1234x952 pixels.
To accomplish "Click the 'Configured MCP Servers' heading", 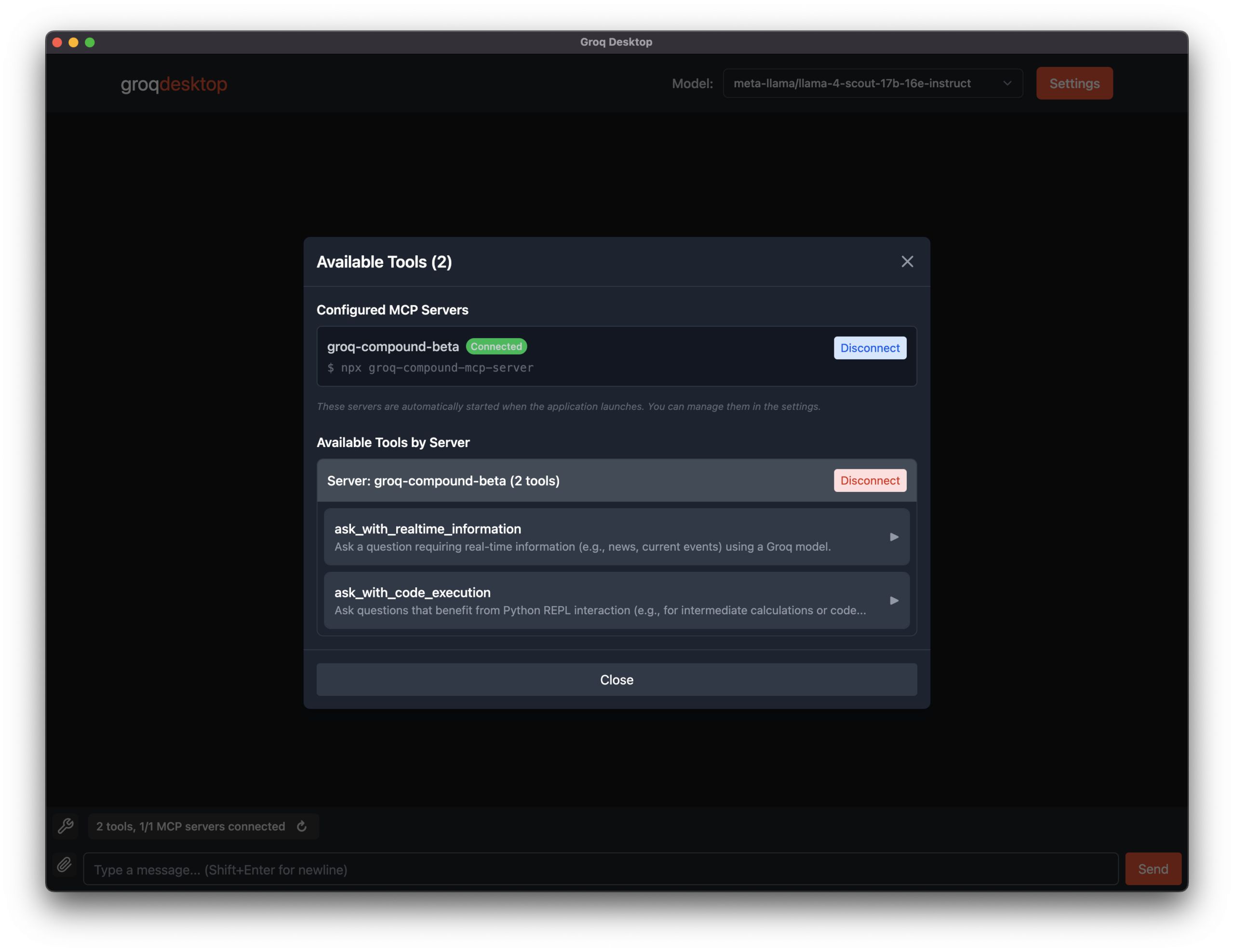I will pyautogui.click(x=392, y=310).
